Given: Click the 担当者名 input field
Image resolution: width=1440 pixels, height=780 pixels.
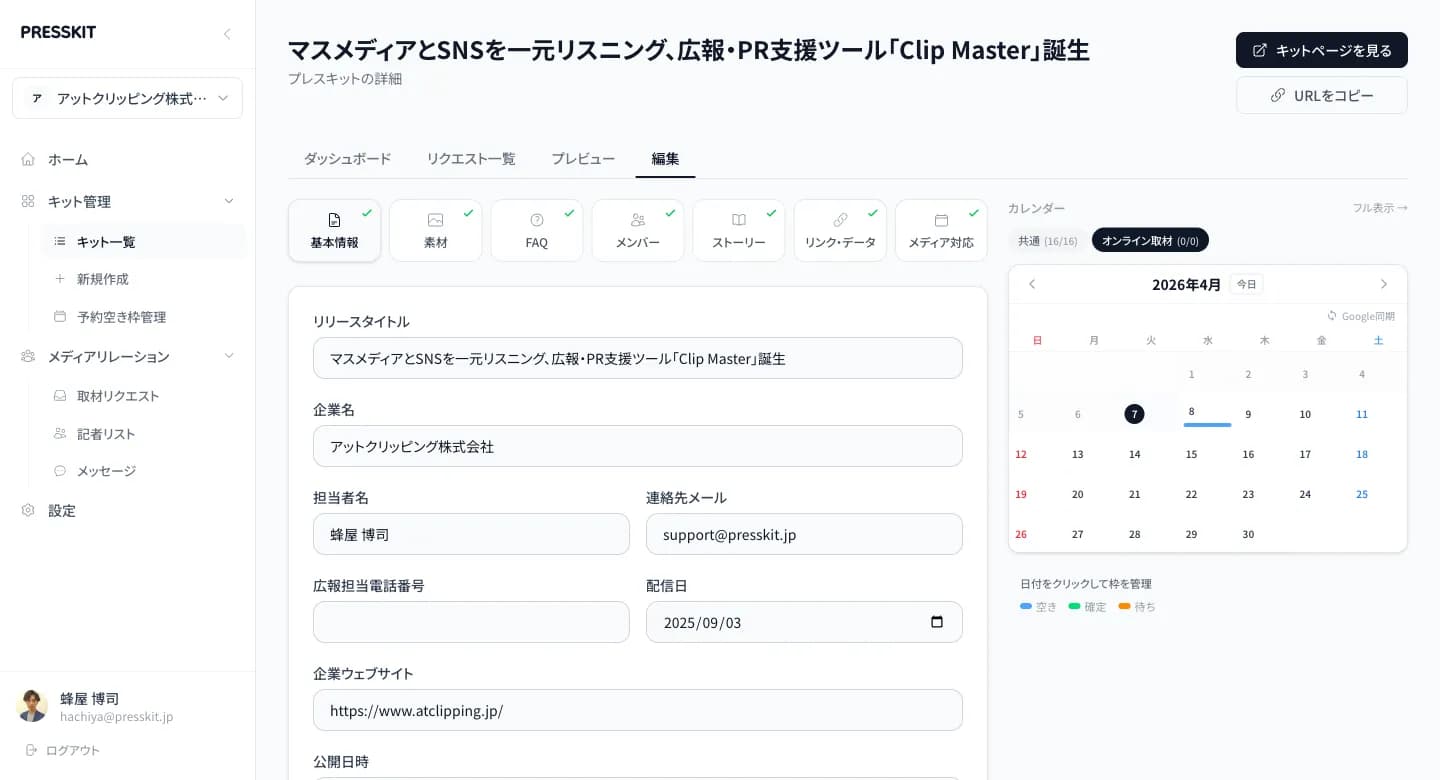Looking at the screenshot, I should point(471,534).
